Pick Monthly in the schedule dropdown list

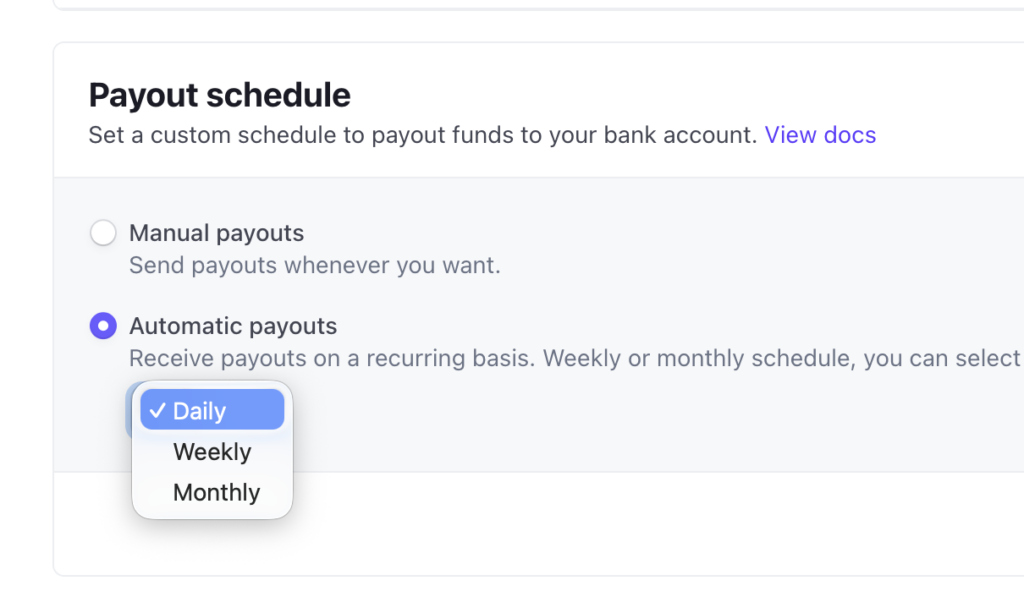pyautogui.click(x=216, y=493)
